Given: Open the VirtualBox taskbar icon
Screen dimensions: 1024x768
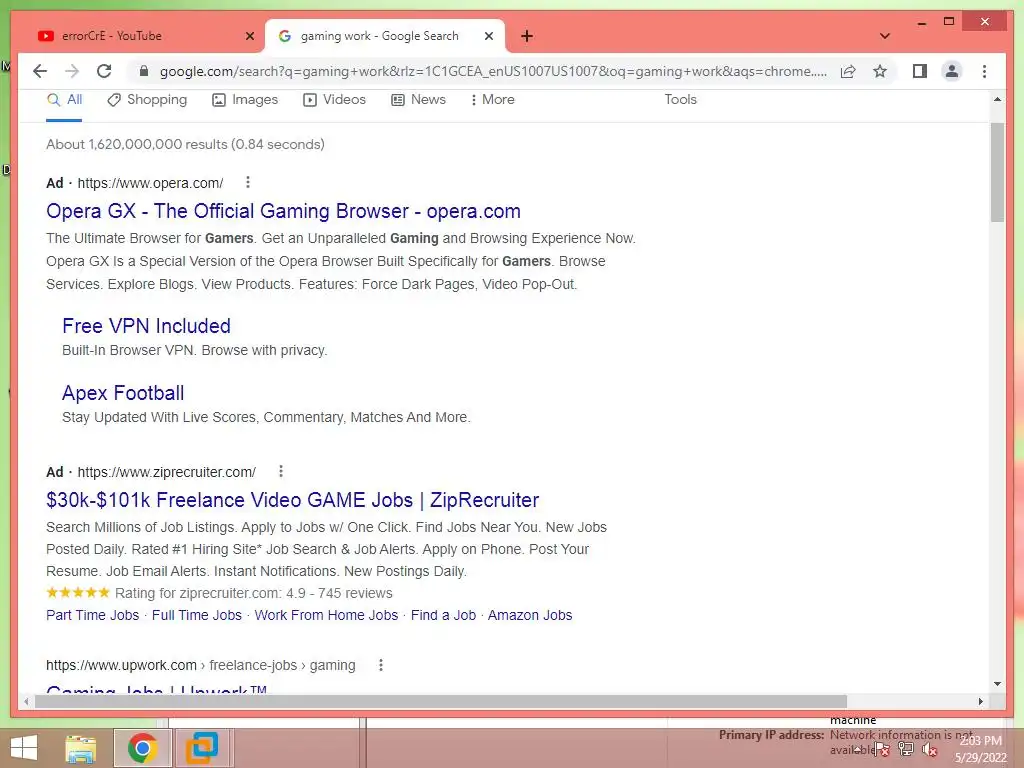Looking at the screenshot, I should [x=202, y=748].
